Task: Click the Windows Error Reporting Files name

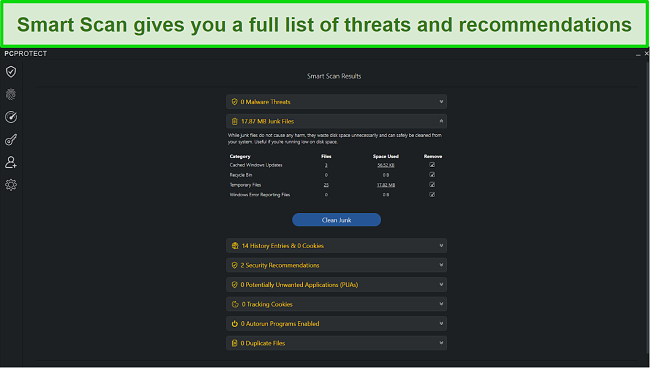Action: tap(260, 195)
